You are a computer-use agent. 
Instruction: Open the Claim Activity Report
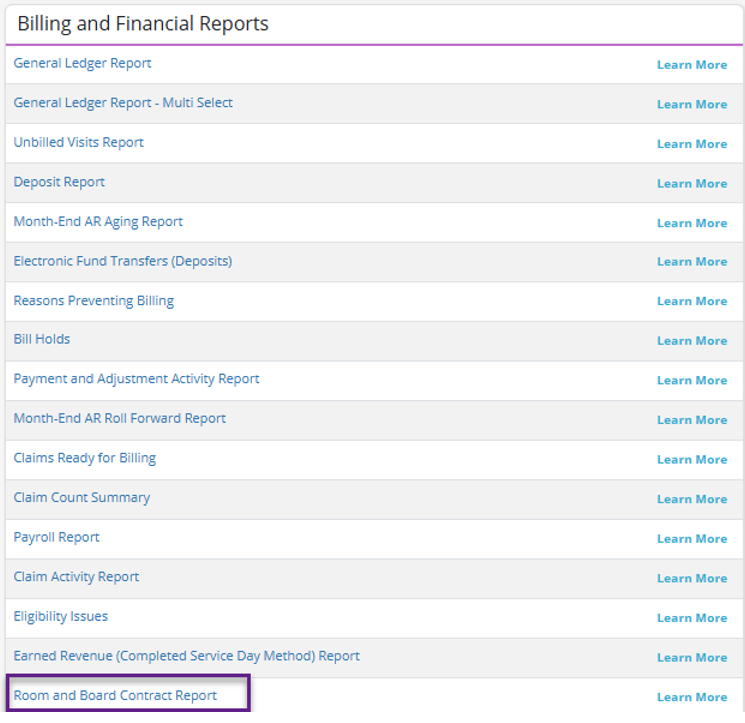coord(76,577)
